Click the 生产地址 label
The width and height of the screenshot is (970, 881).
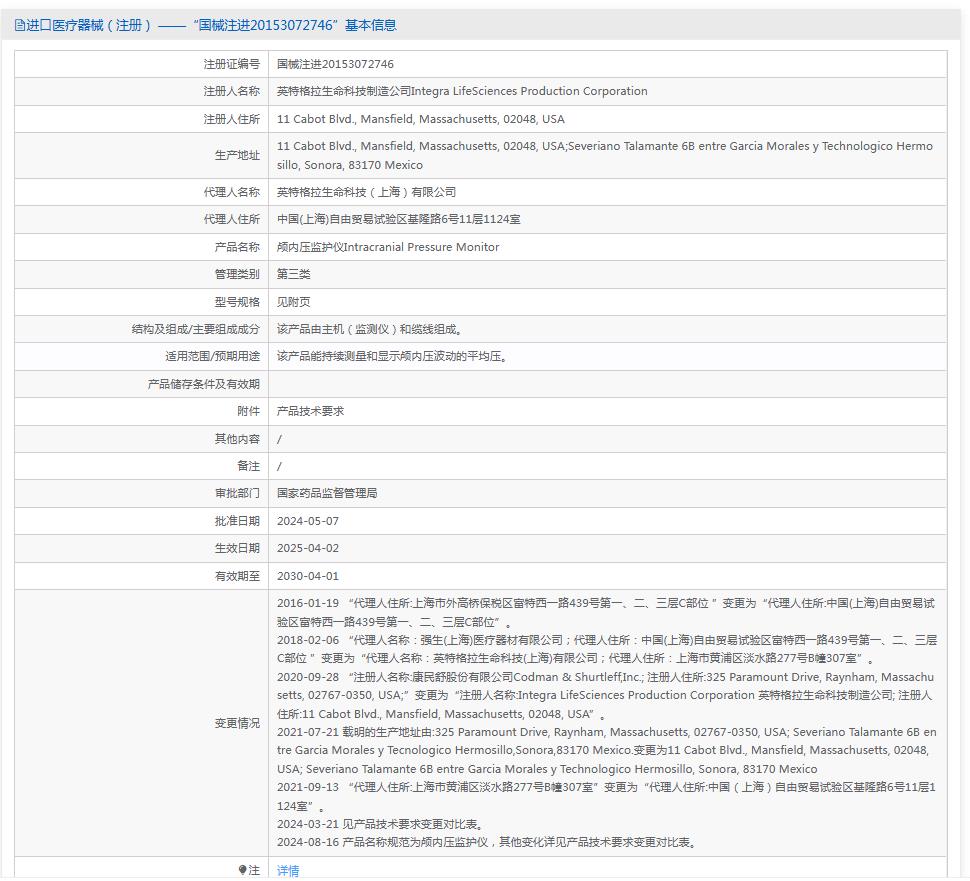pos(238,155)
